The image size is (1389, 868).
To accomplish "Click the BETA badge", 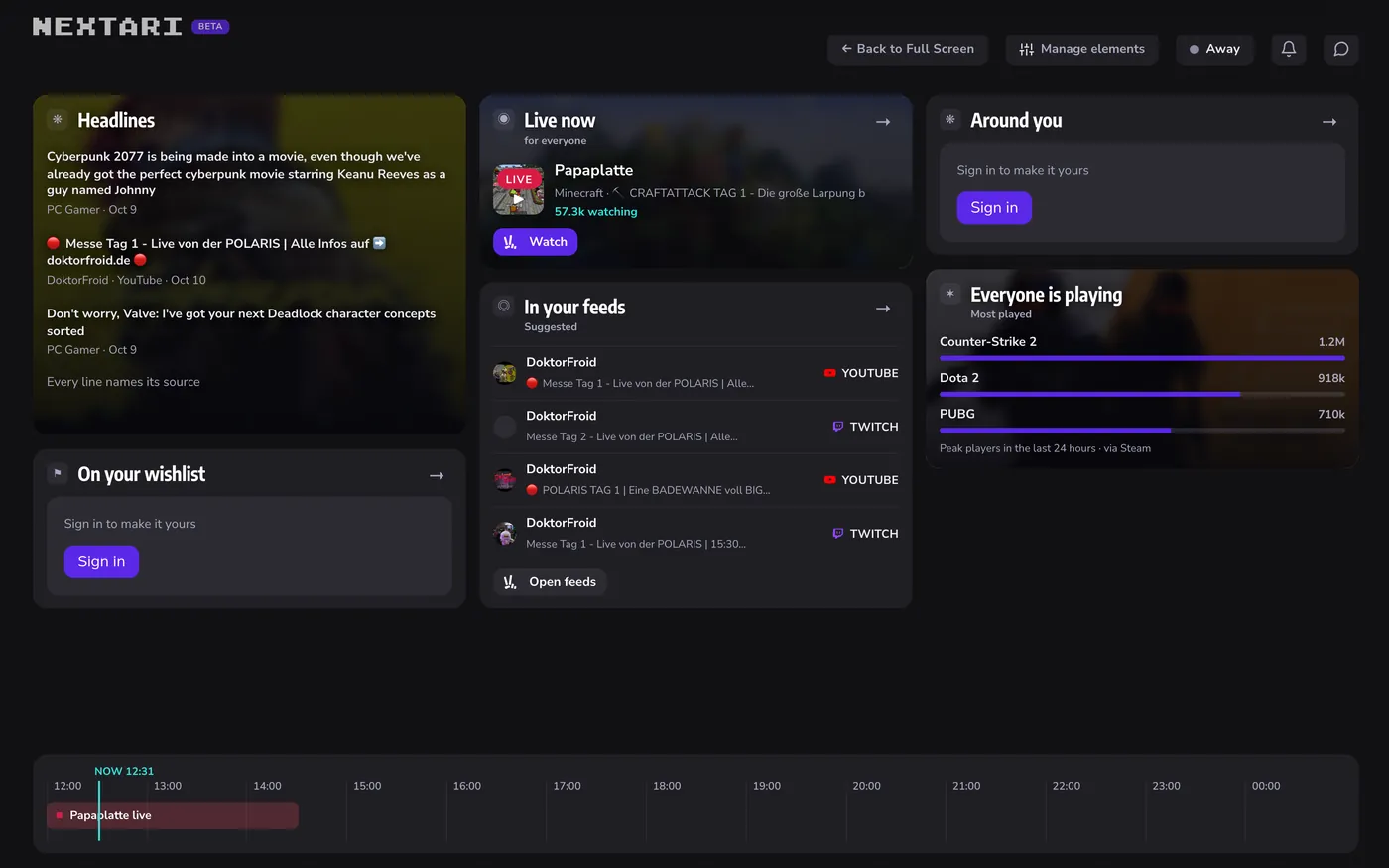I will (210, 27).
